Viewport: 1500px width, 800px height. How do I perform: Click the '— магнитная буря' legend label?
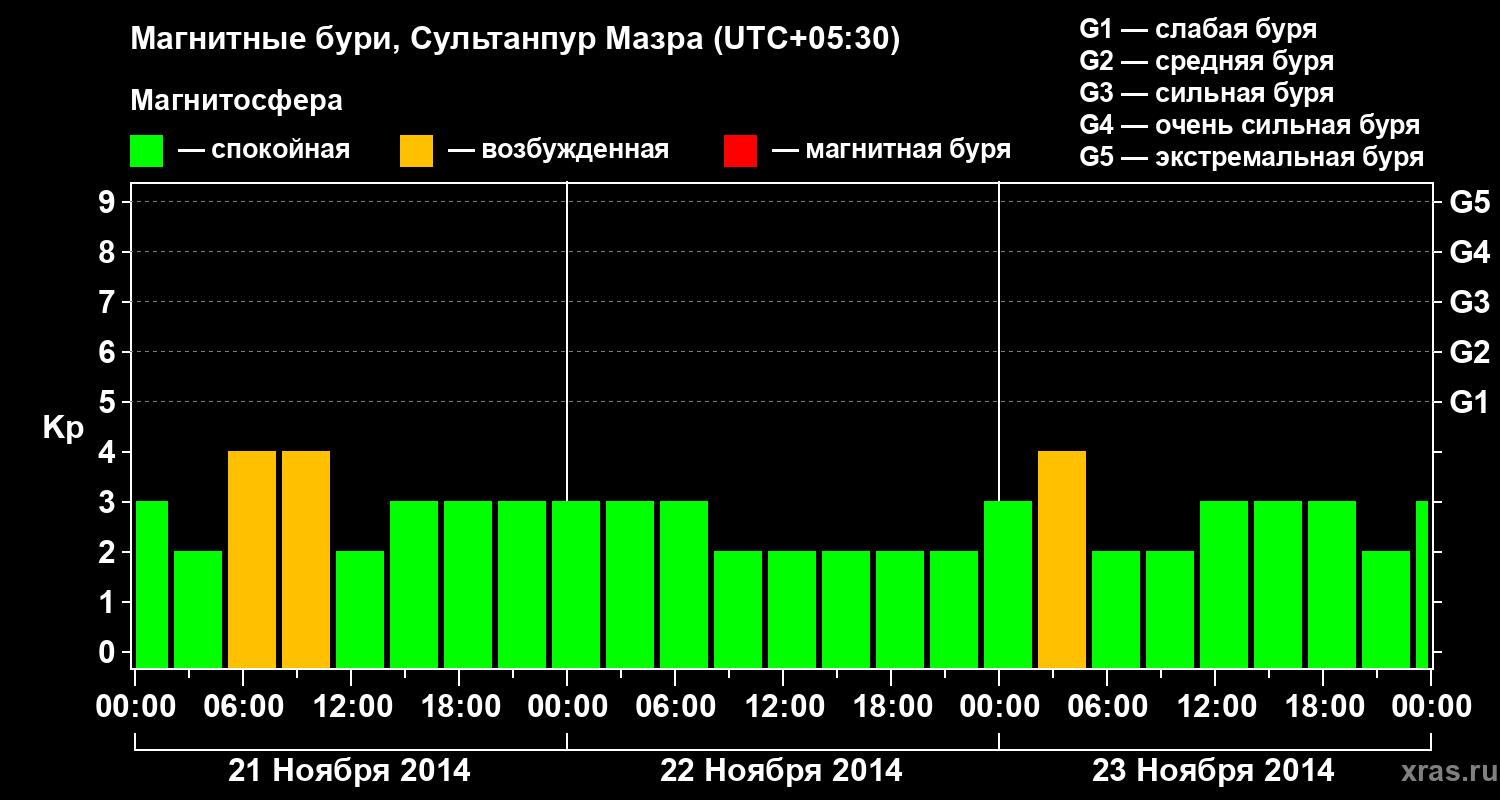(891, 151)
